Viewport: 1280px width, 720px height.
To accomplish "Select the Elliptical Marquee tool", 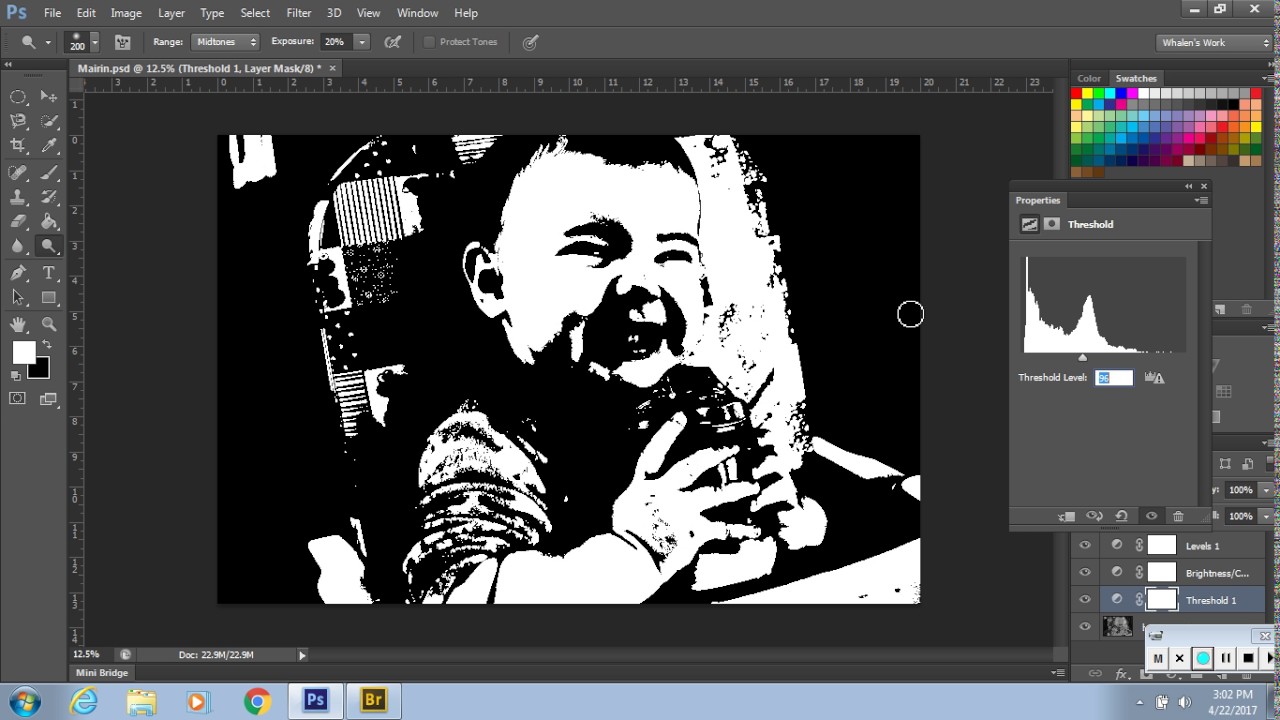I will click(18, 97).
